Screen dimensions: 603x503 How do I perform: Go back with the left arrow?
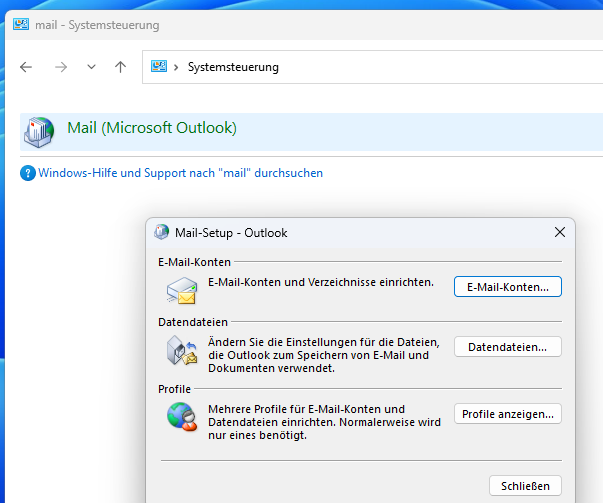(x=26, y=67)
